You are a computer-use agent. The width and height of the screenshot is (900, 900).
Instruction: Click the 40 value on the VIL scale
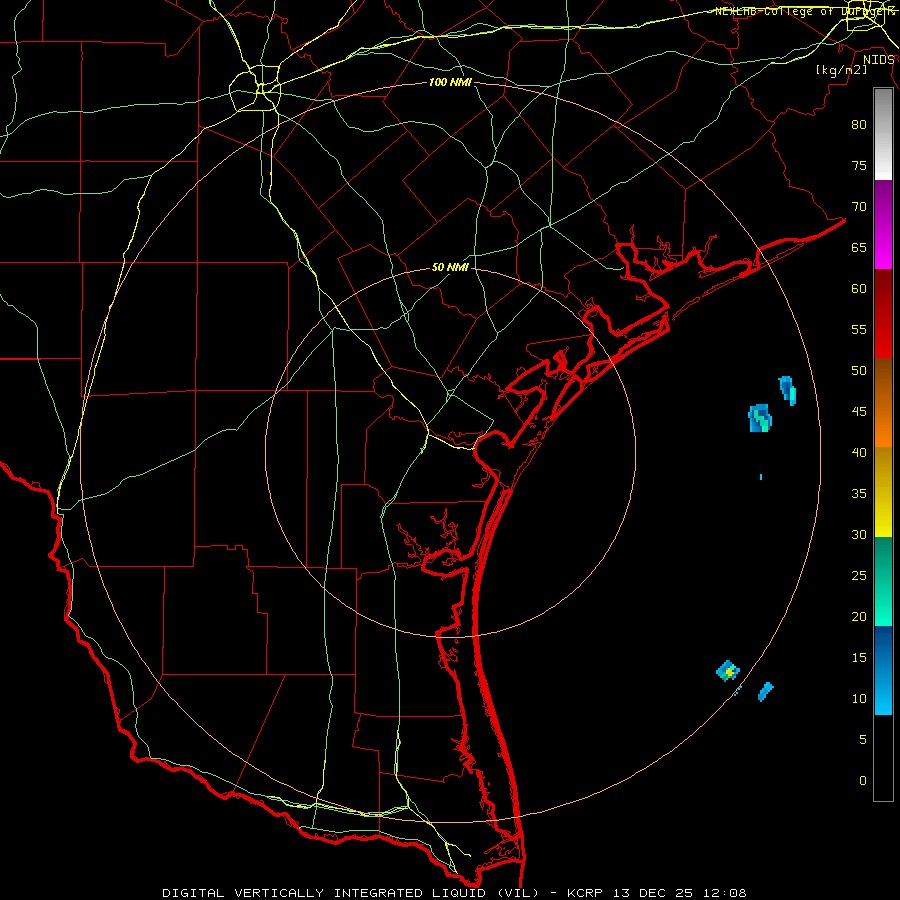[x=859, y=452]
